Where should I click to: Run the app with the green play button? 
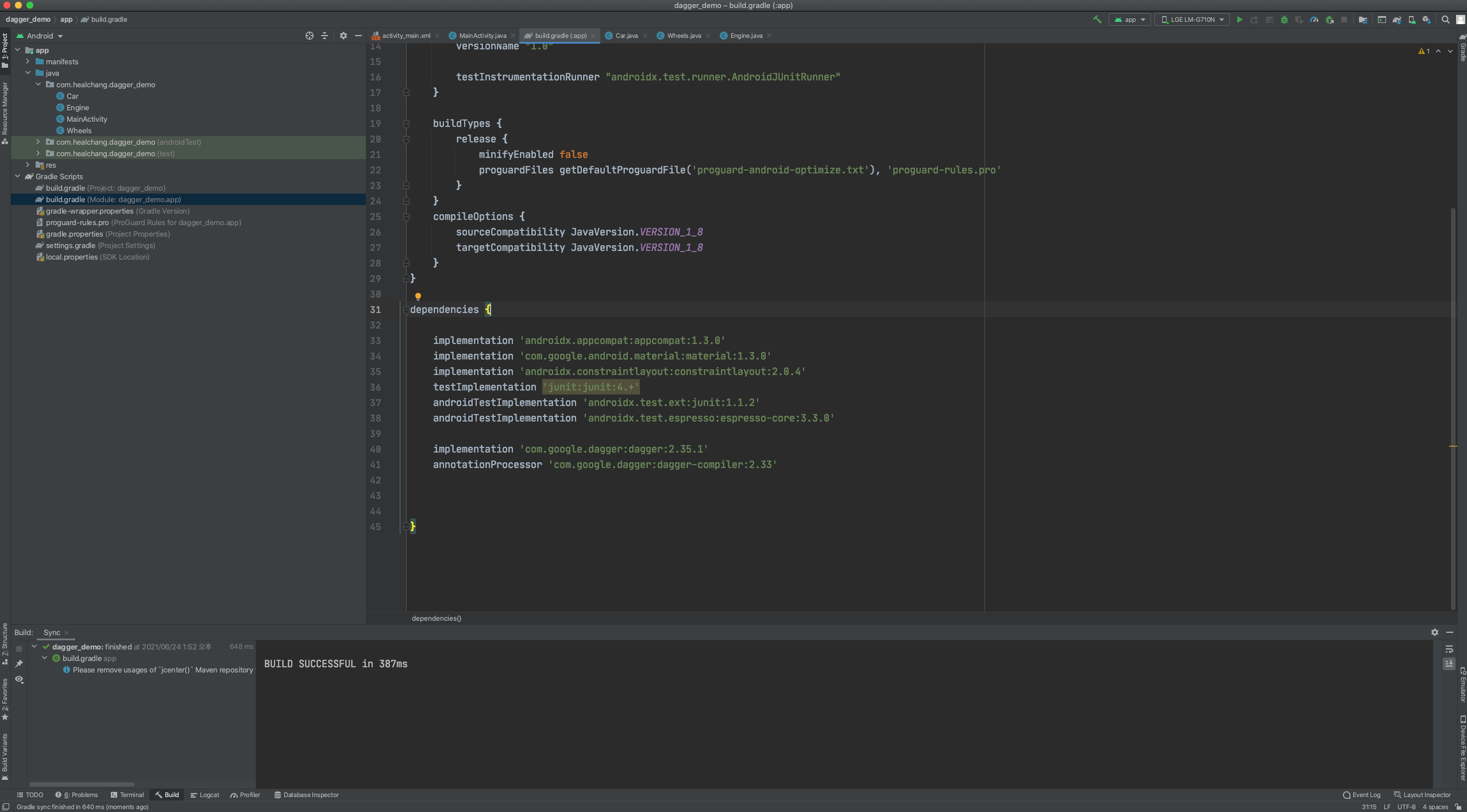coord(1240,20)
